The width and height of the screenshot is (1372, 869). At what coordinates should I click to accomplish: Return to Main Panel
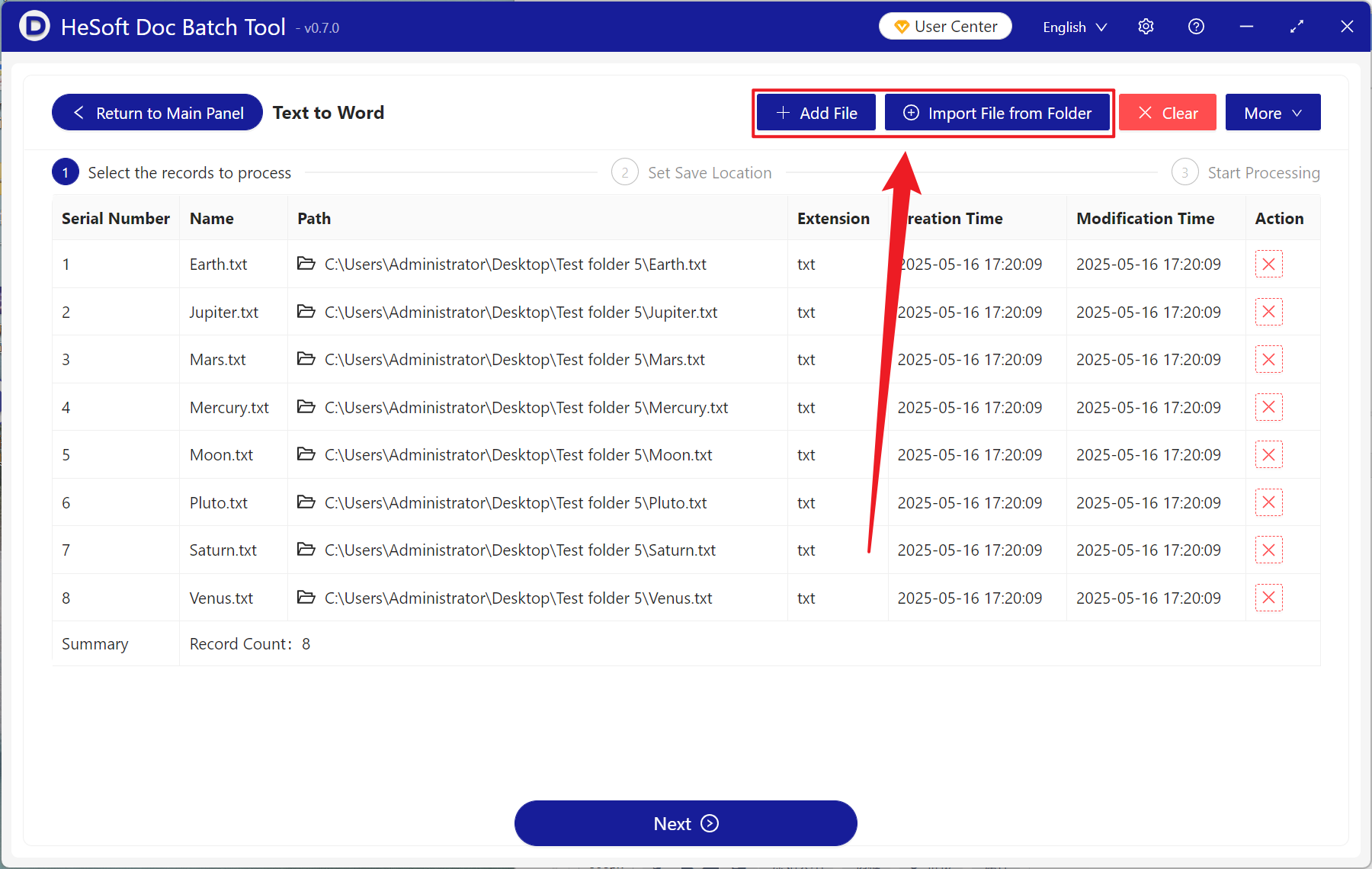pyautogui.click(x=157, y=113)
